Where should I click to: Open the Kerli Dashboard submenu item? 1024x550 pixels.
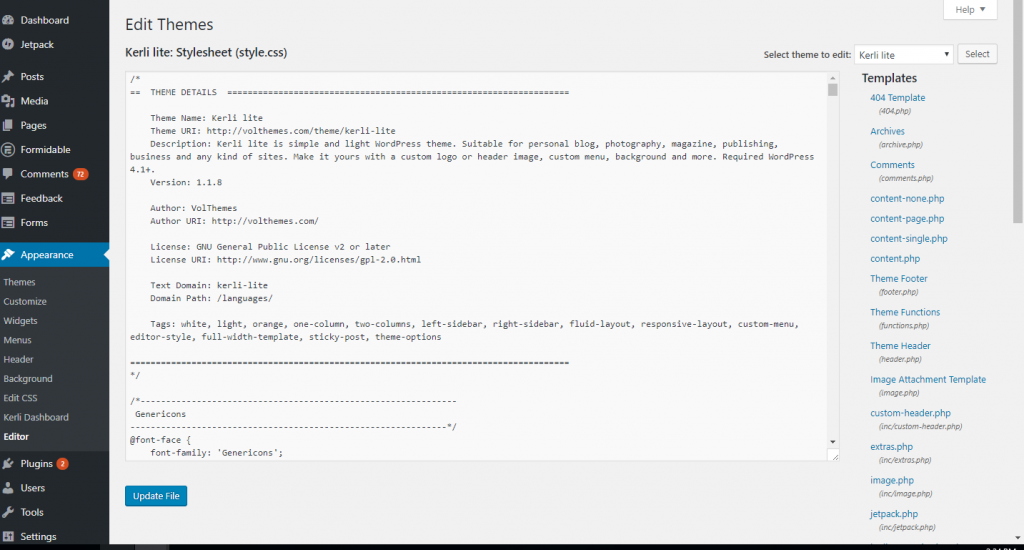click(36, 417)
